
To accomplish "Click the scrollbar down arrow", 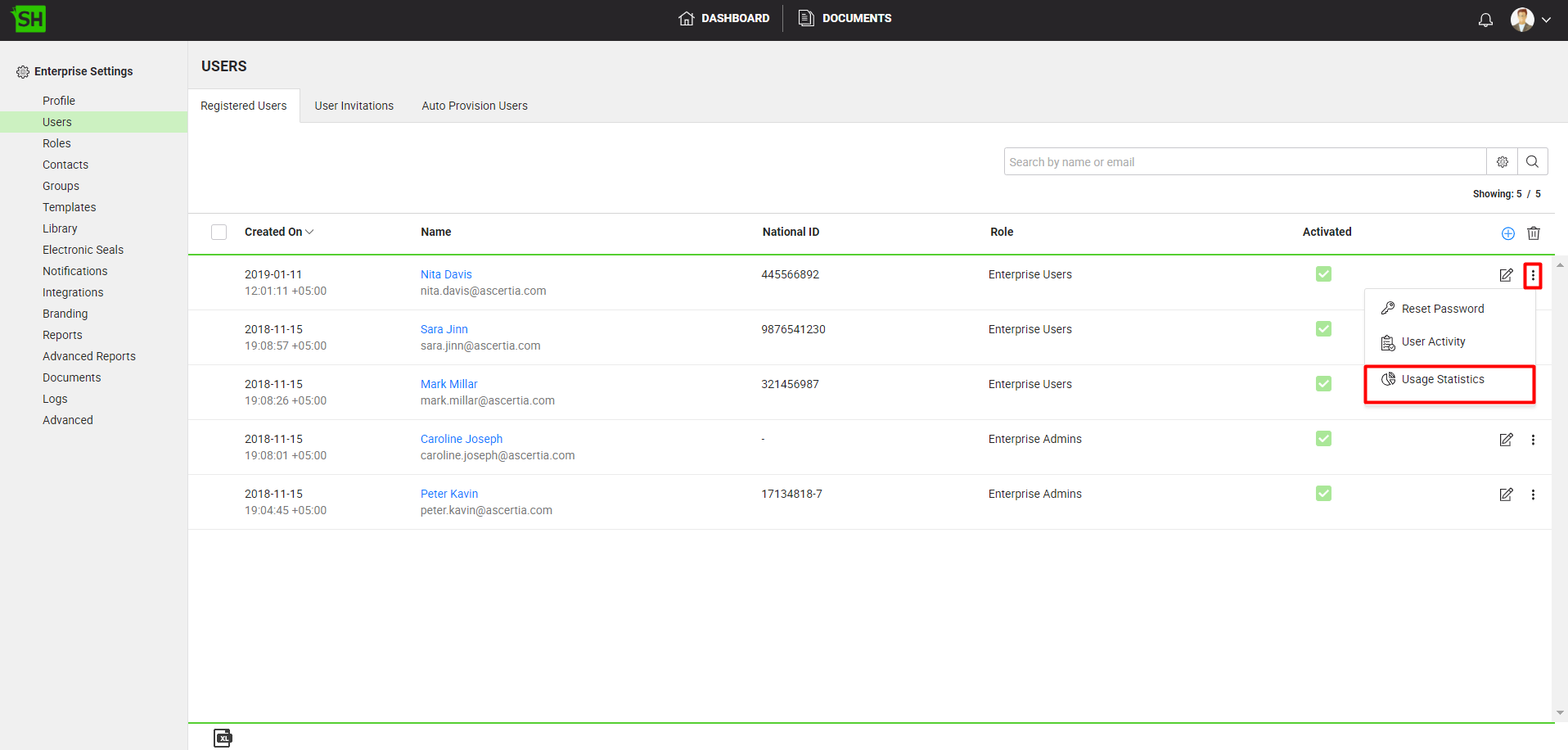I will pyautogui.click(x=1560, y=712).
